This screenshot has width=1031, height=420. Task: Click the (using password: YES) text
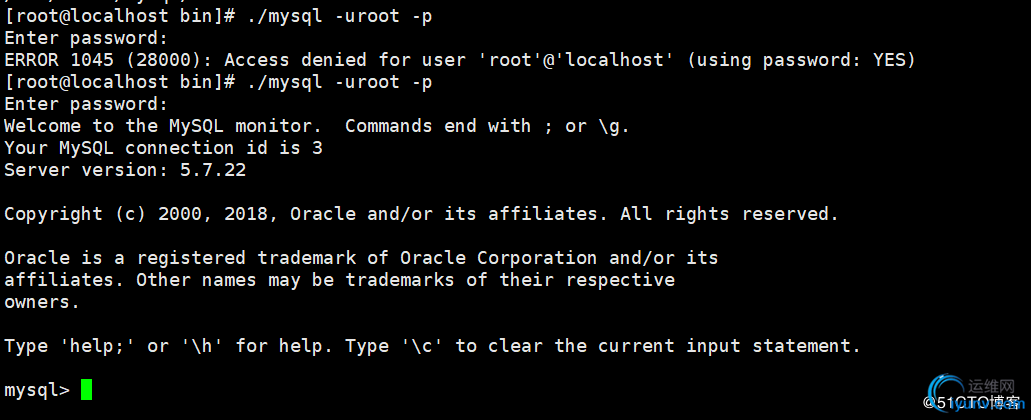click(801, 60)
